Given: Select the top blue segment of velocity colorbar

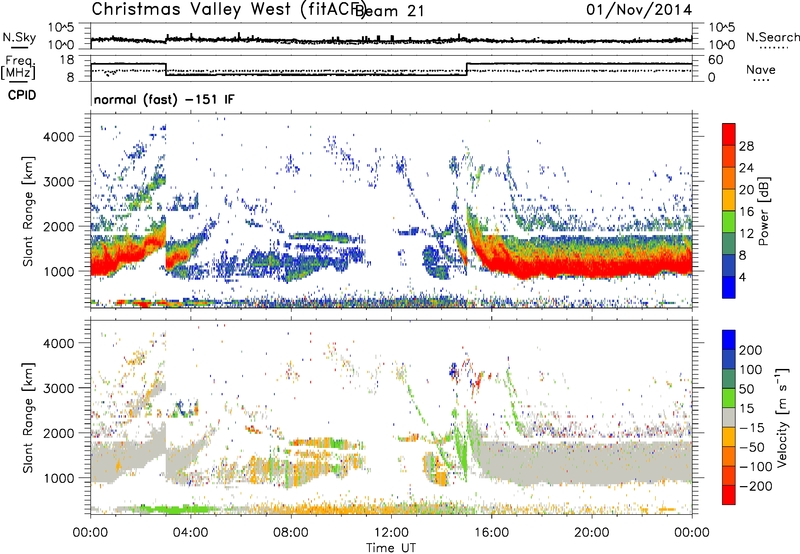Looking at the screenshot, I should 729,340.
